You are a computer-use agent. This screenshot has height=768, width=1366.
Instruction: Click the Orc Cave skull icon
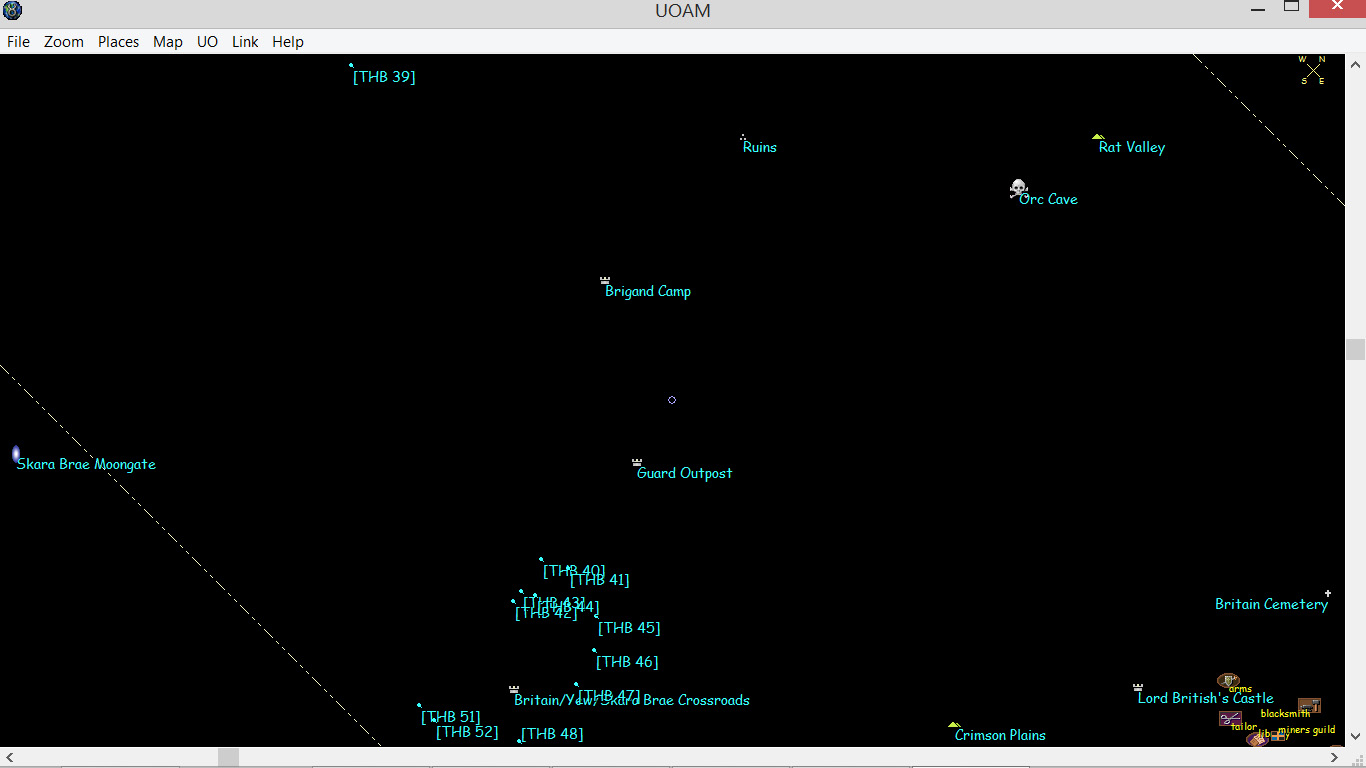tap(1018, 188)
